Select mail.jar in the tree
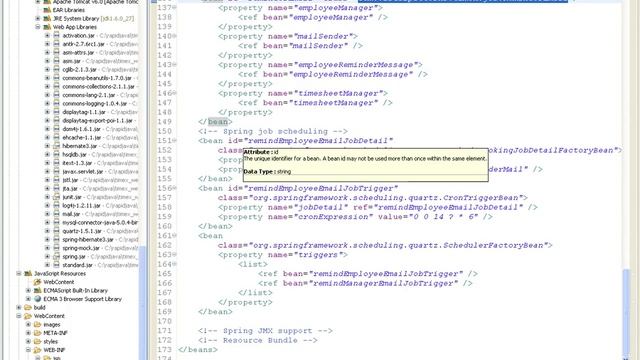The width and height of the screenshot is (640, 360). click(71, 214)
